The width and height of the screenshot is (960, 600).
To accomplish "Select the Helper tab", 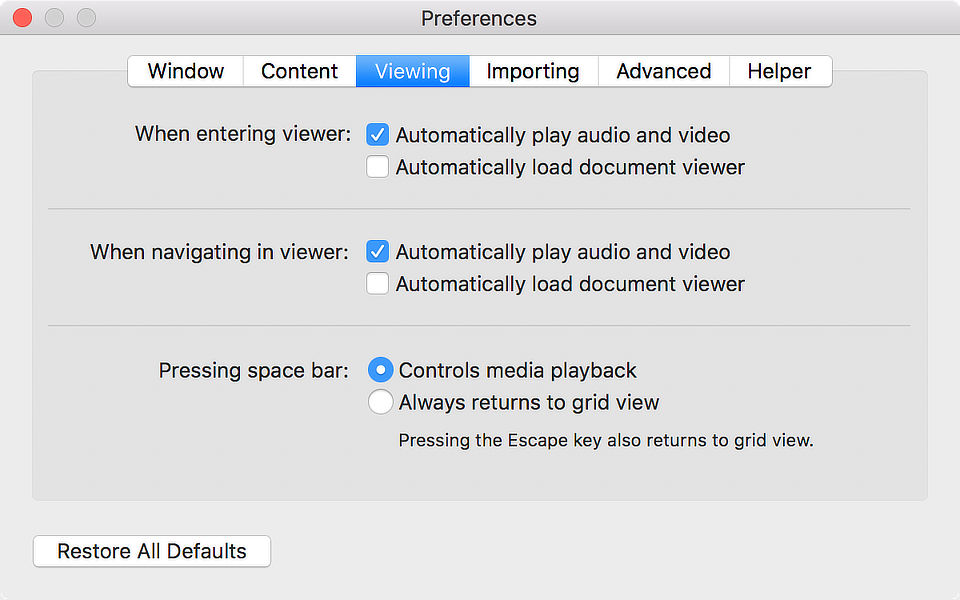I will [x=779, y=71].
